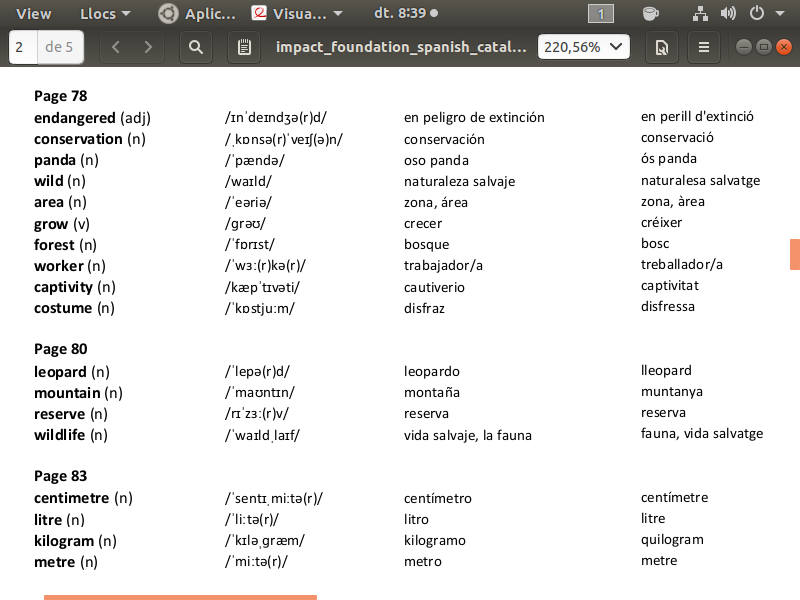Image resolution: width=800 pixels, height=600 pixels.
Task: Open the View menu
Action: coord(34,13)
